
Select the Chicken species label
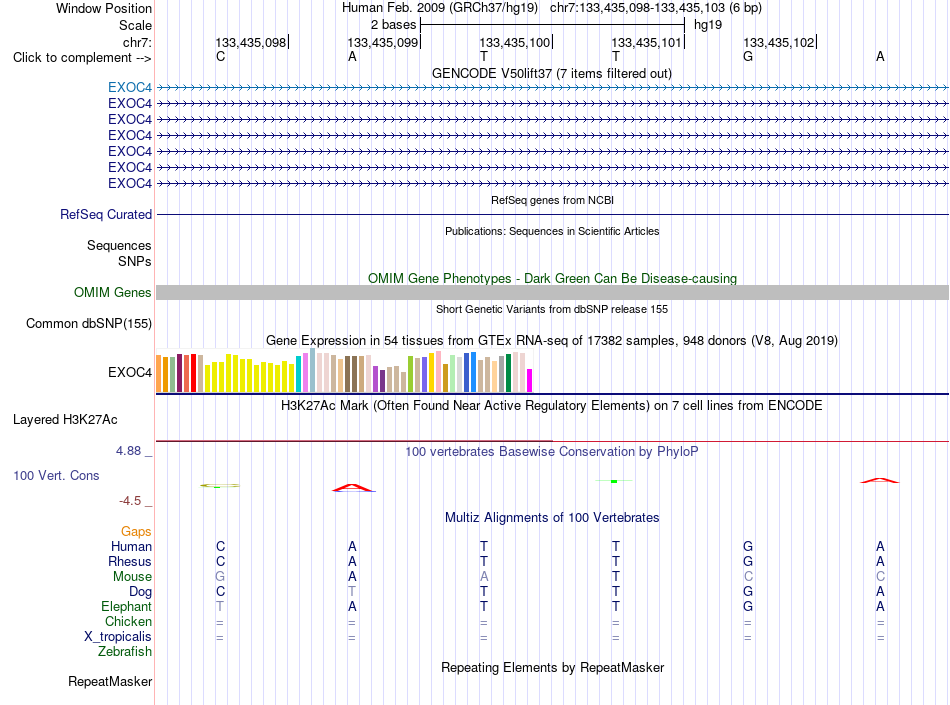click(x=128, y=621)
